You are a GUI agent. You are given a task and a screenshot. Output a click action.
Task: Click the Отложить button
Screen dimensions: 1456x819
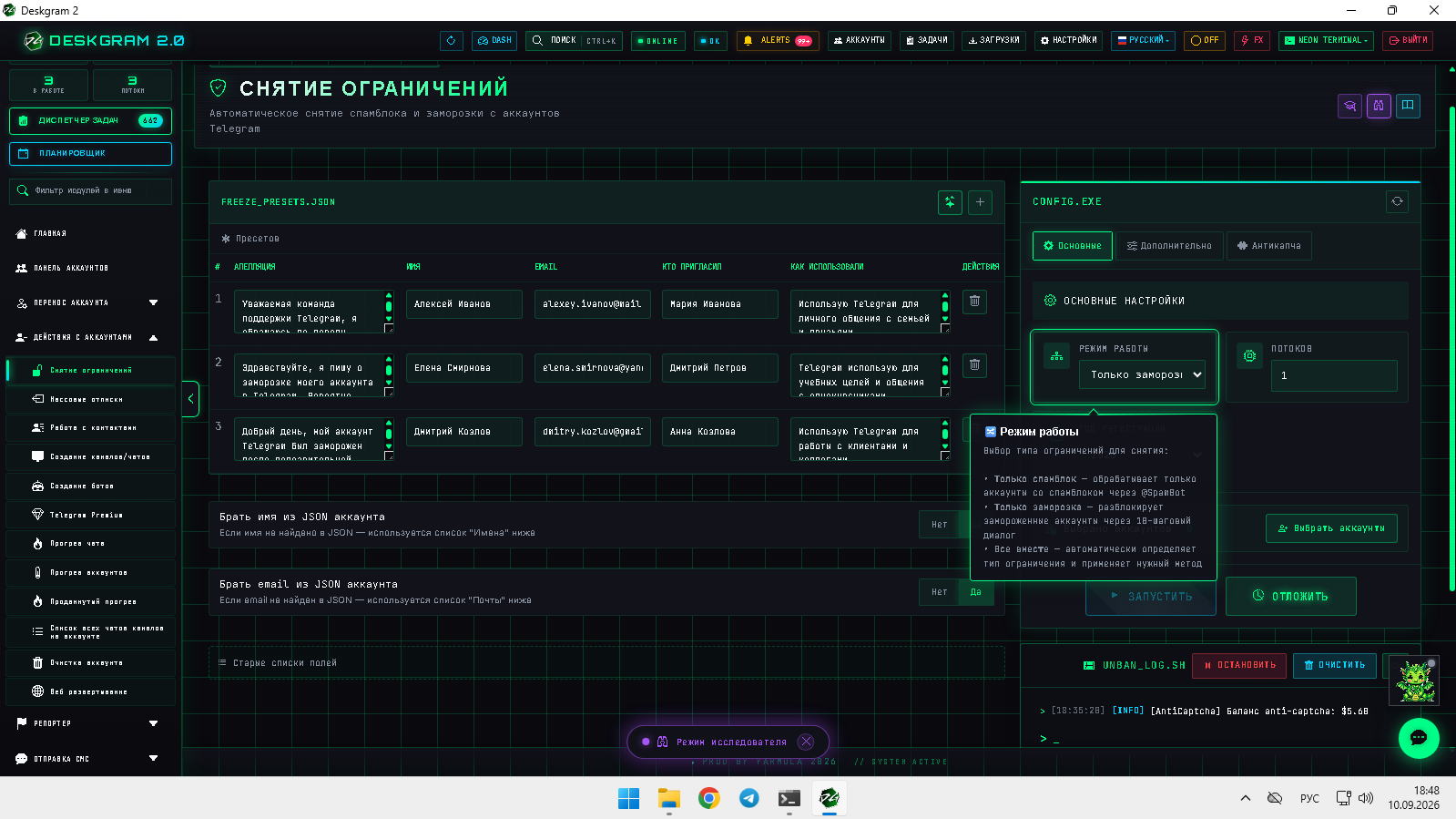1291,597
